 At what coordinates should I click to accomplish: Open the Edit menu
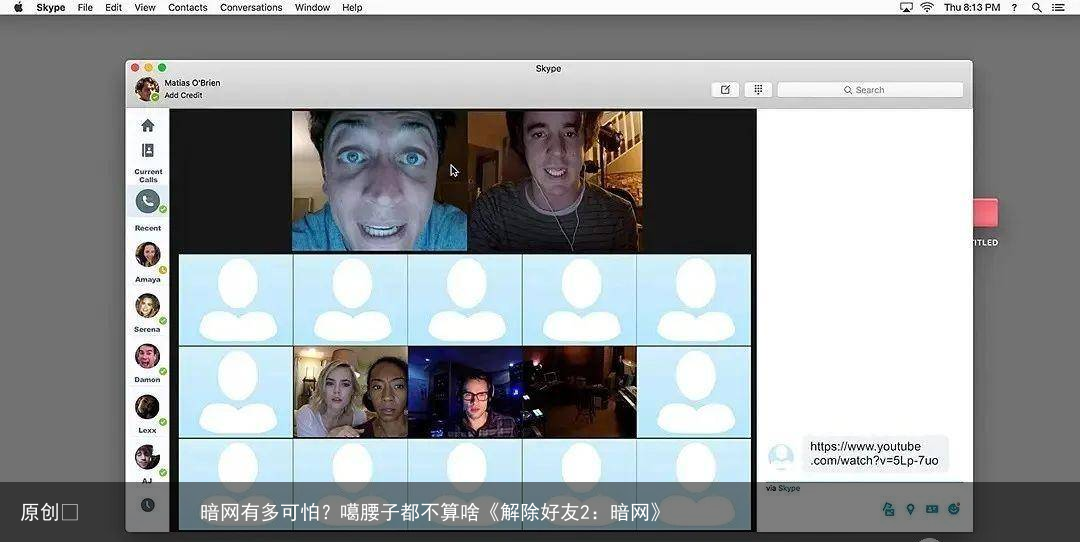[114, 8]
